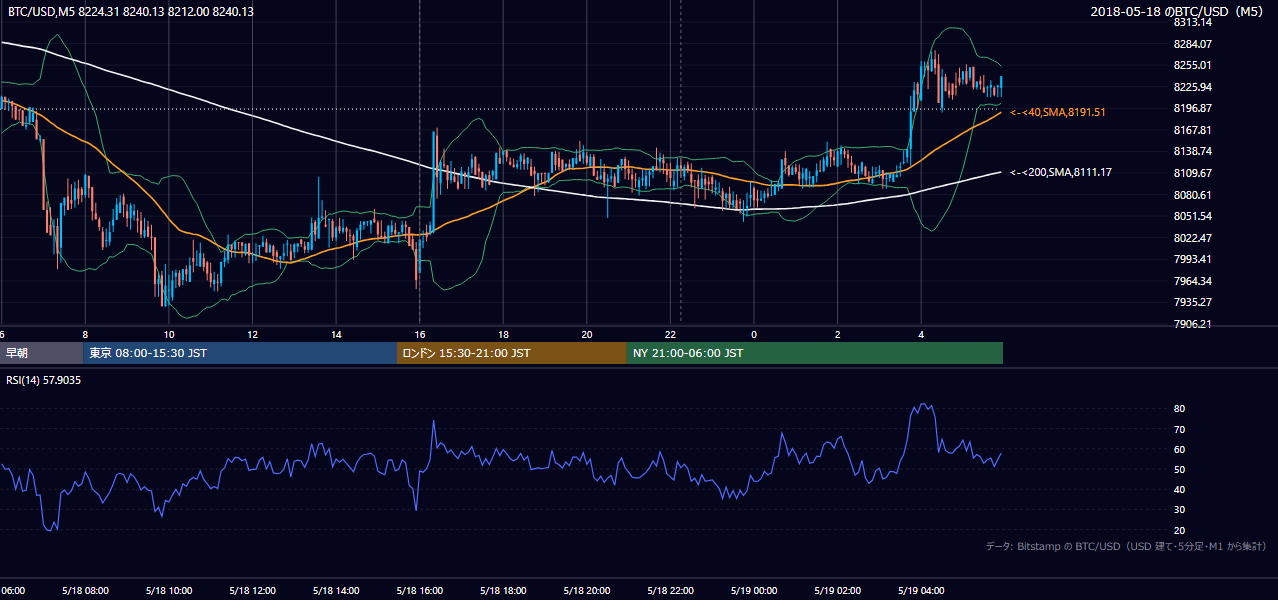Select the 200 SMA 8111.17 label
This screenshot has width=1278, height=600.
point(1061,172)
